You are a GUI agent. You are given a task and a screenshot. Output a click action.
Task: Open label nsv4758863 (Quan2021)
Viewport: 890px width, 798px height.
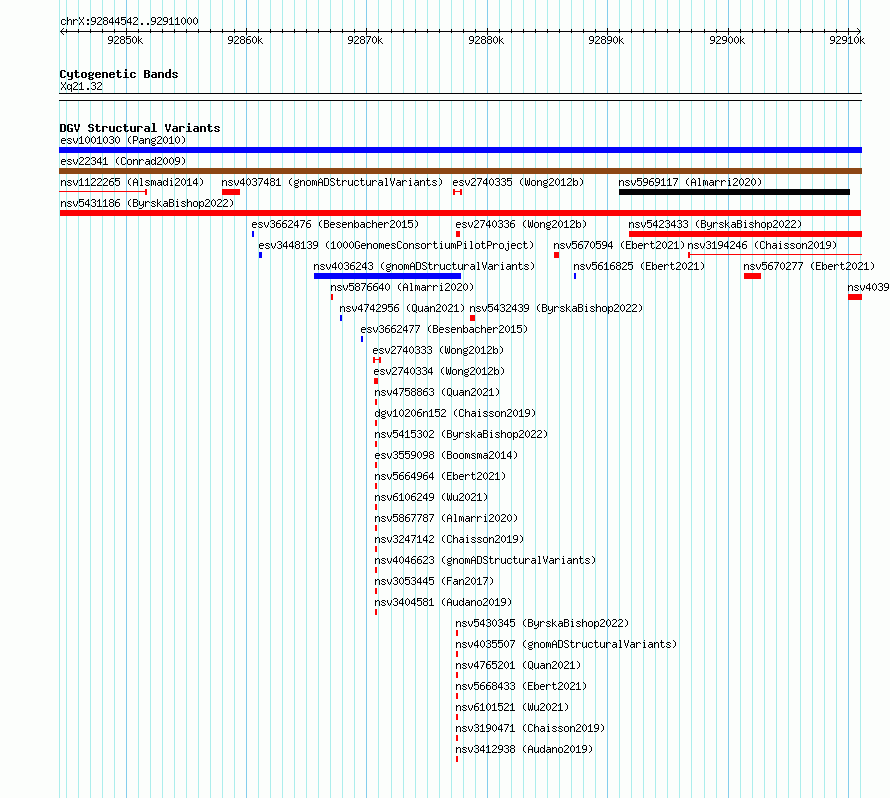[437, 392]
